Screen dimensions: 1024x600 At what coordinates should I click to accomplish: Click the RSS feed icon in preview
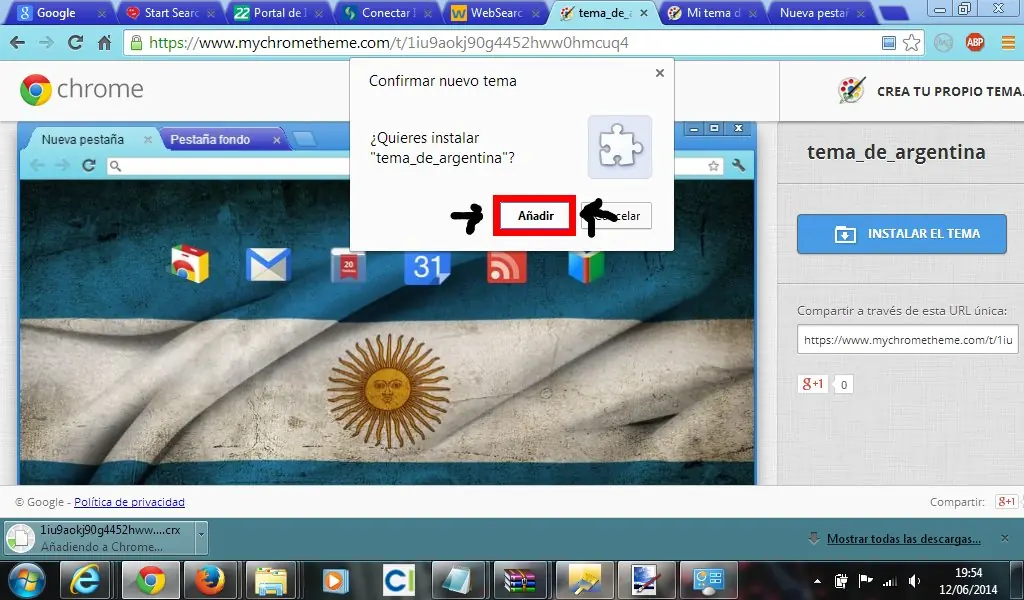click(x=507, y=267)
